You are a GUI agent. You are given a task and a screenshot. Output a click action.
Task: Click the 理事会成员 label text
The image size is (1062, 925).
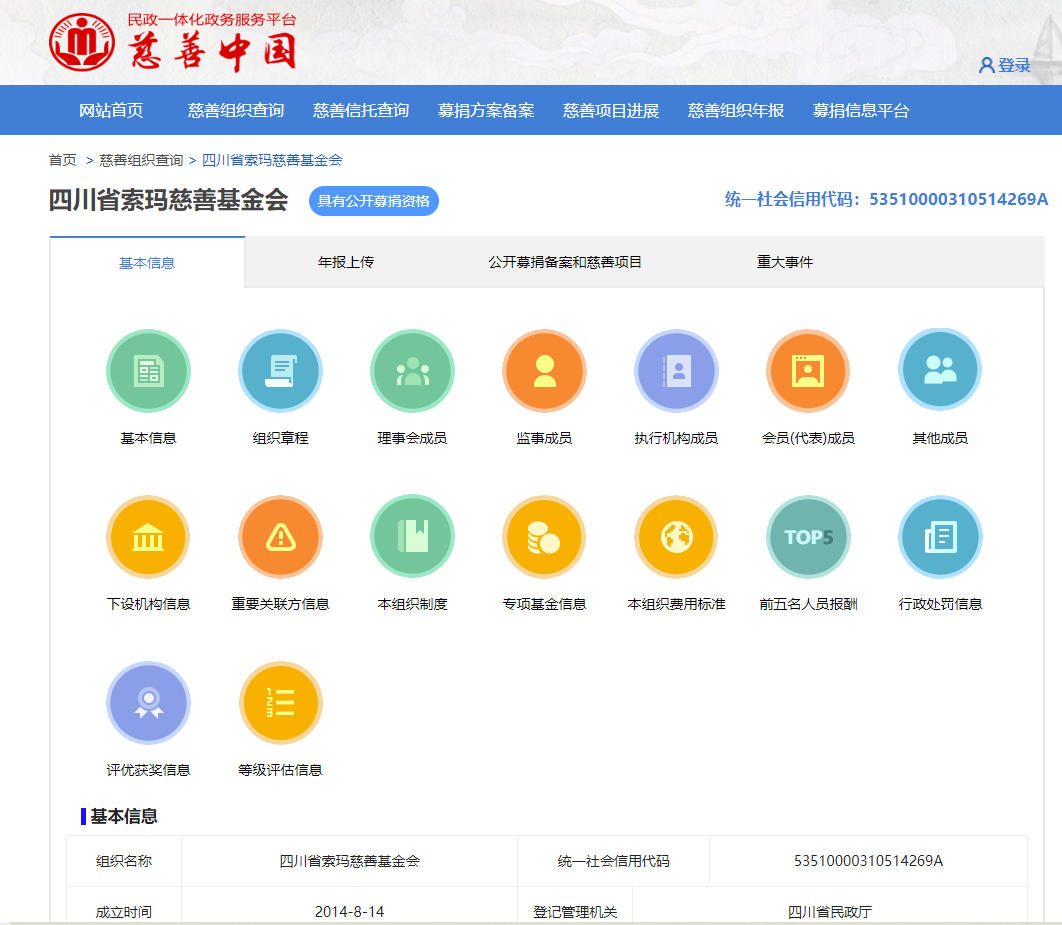(x=412, y=438)
